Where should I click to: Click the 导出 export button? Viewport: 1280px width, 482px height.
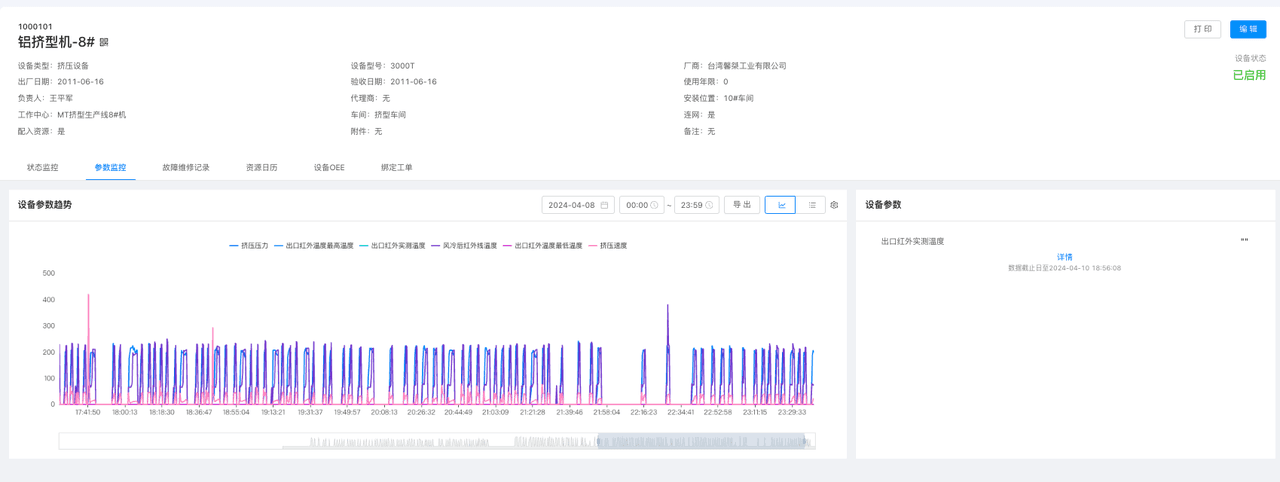[742, 205]
